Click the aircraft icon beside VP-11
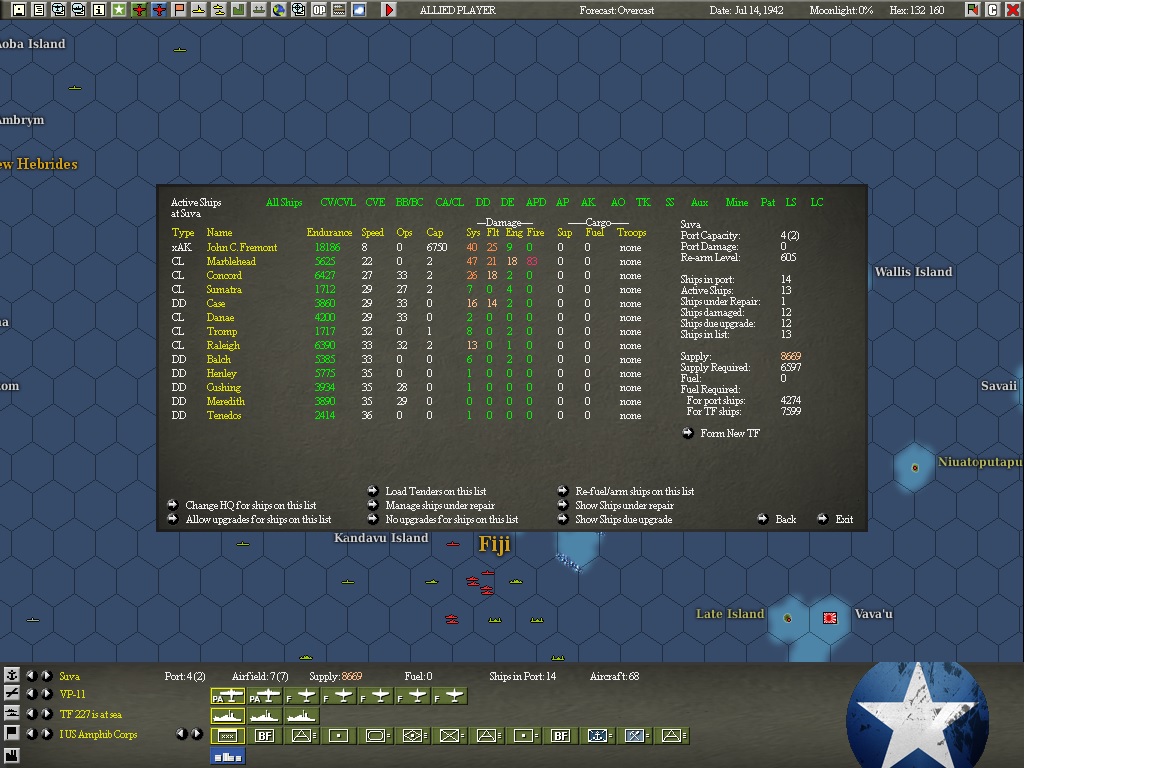This screenshot has width=1152, height=768. [12, 693]
